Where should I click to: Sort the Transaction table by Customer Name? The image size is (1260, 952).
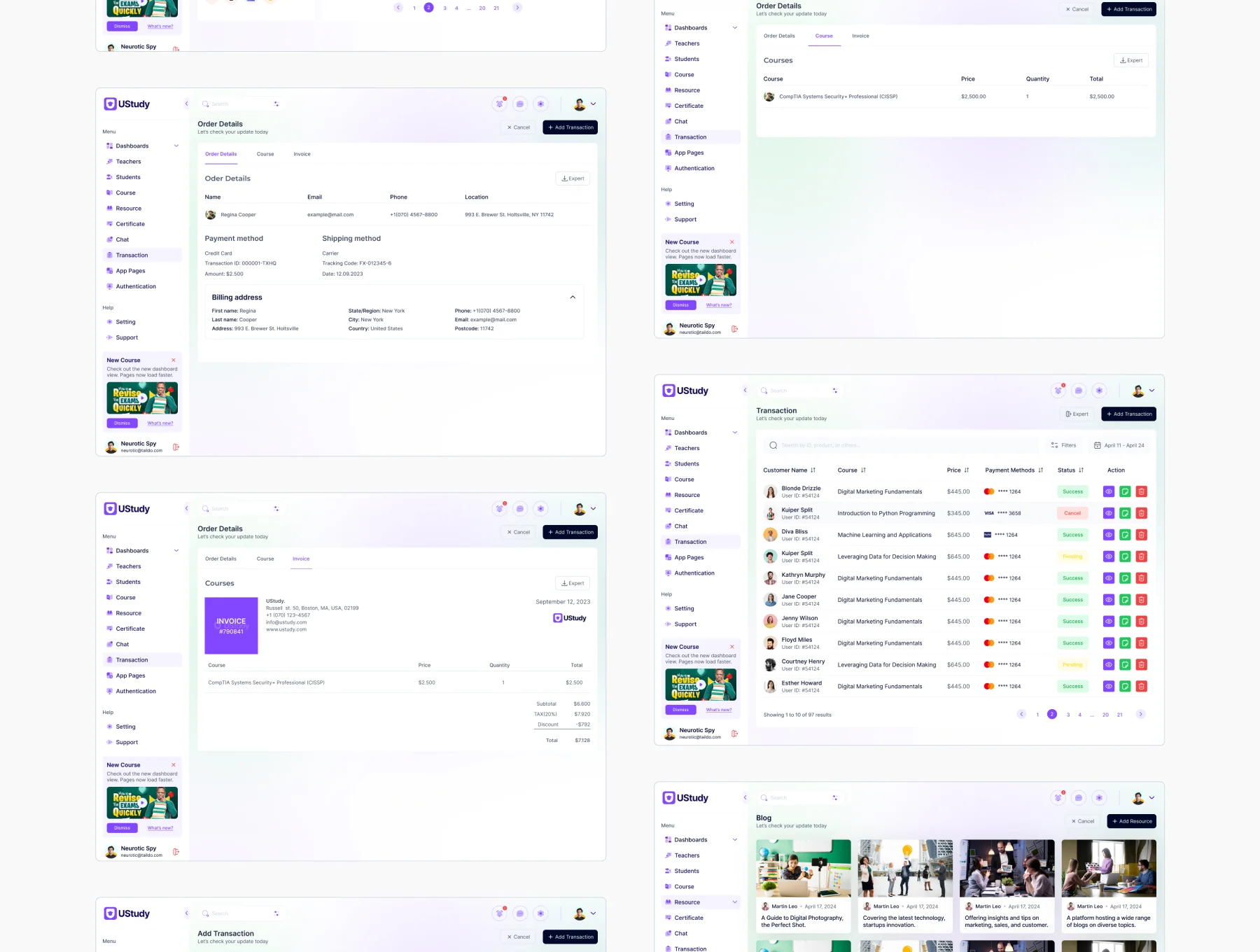[x=813, y=470]
